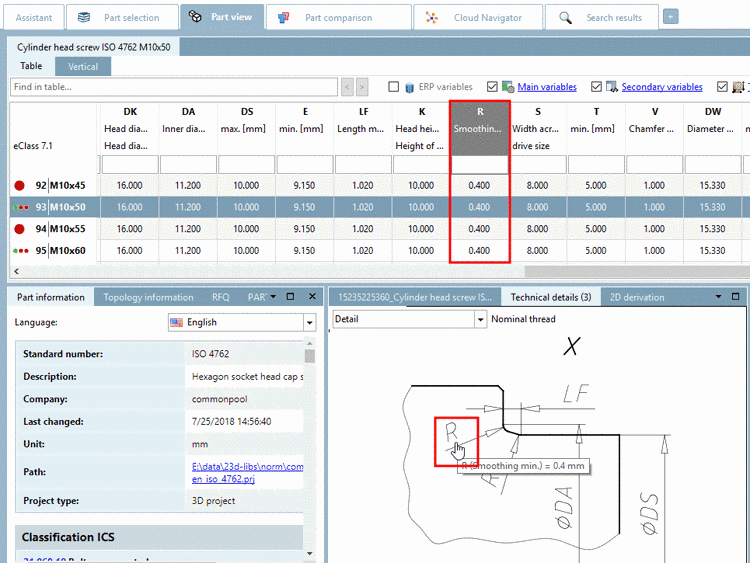Click in Find in table field
The height and width of the screenshot is (563, 750).
coord(174,87)
